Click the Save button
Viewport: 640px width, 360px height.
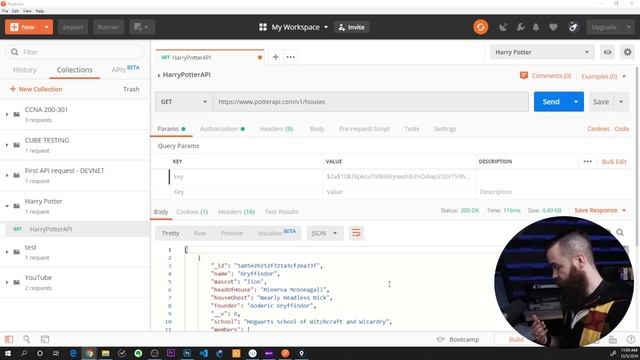pos(601,102)
